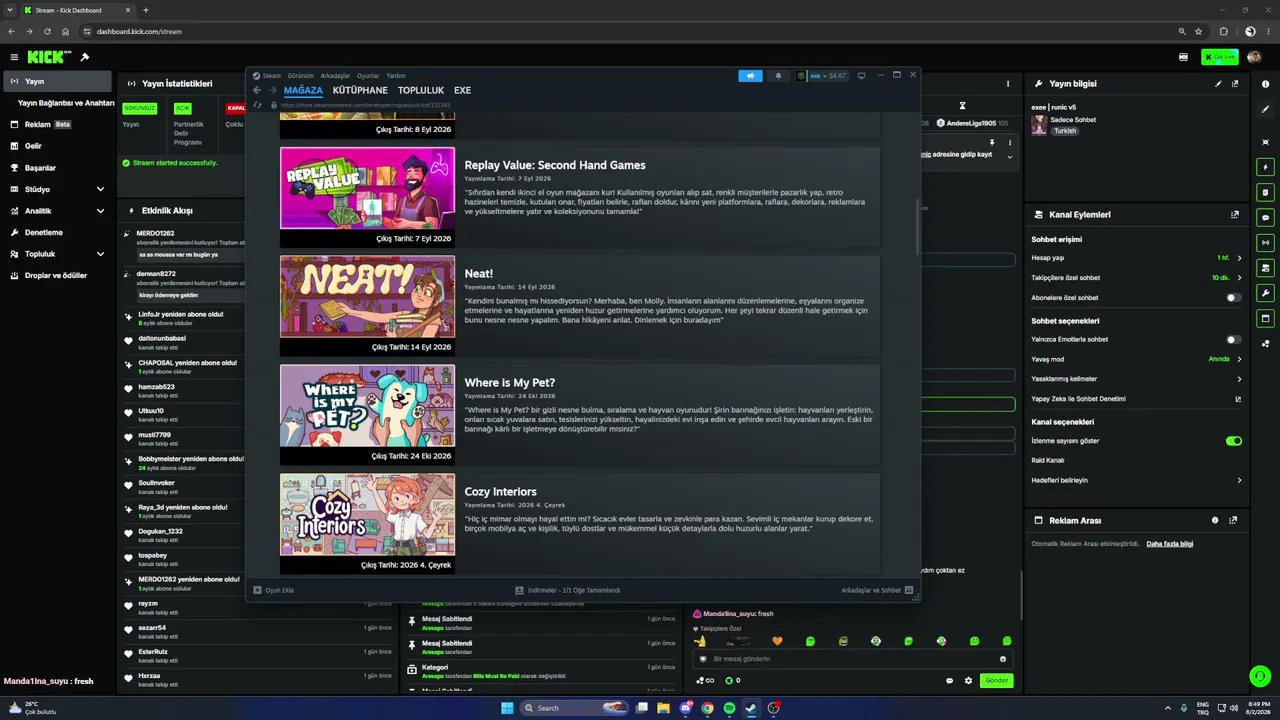Pop out the Kanal Eylemleri panel

[x=1235, y=215]
